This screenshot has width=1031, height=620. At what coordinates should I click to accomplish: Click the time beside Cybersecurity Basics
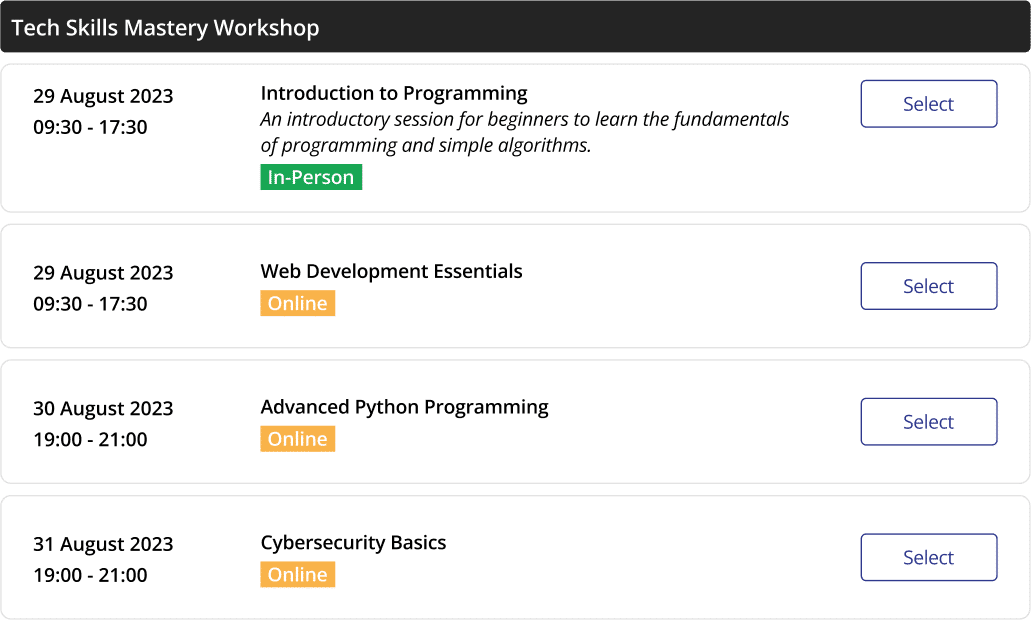[x=90, y=575]
